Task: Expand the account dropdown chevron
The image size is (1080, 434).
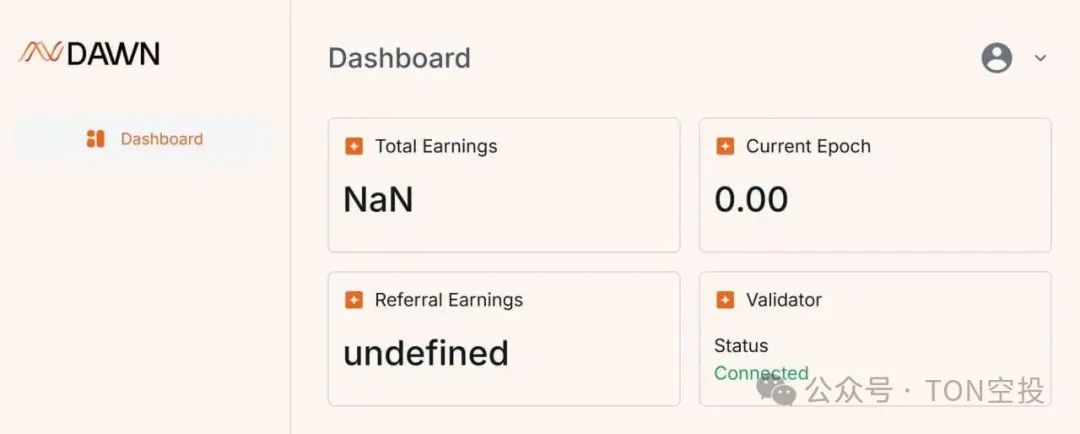Action: click(1040, 58)
